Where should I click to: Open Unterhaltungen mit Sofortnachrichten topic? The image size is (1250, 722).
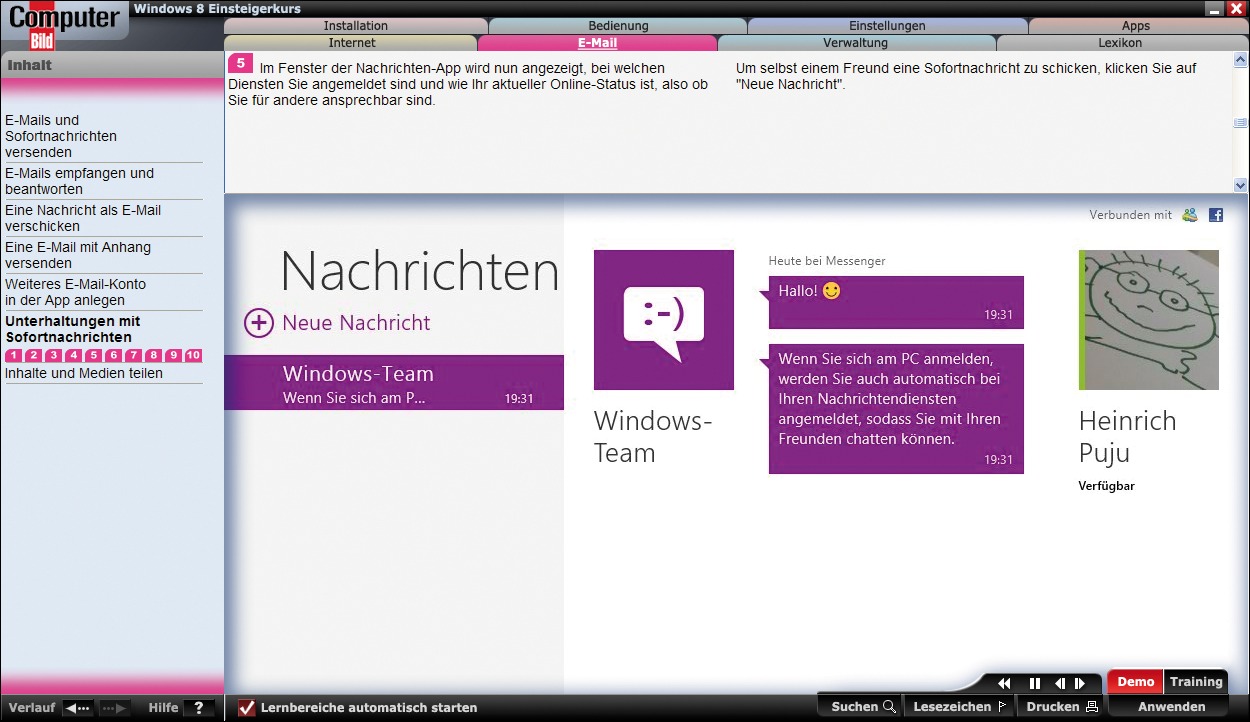click(x=73, y=329)
